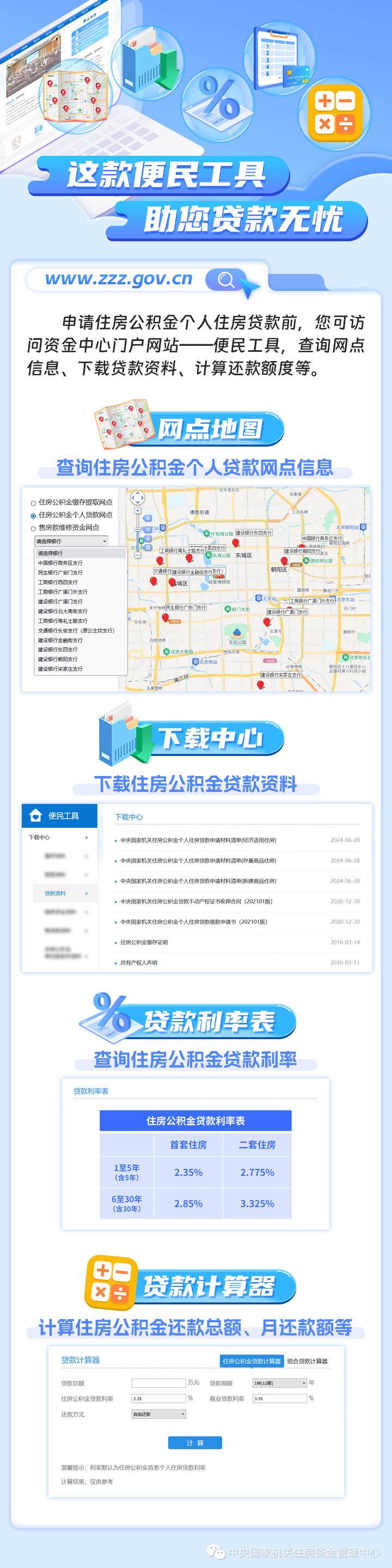Click the red map pin at 建设银行东四支行
Image resolution: width=392 pixels, height=1568 pixels.
(236, 542)
